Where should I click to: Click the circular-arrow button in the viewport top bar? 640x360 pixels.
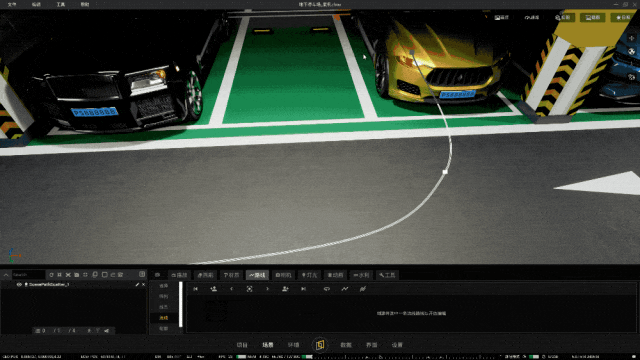click(532, 18)
